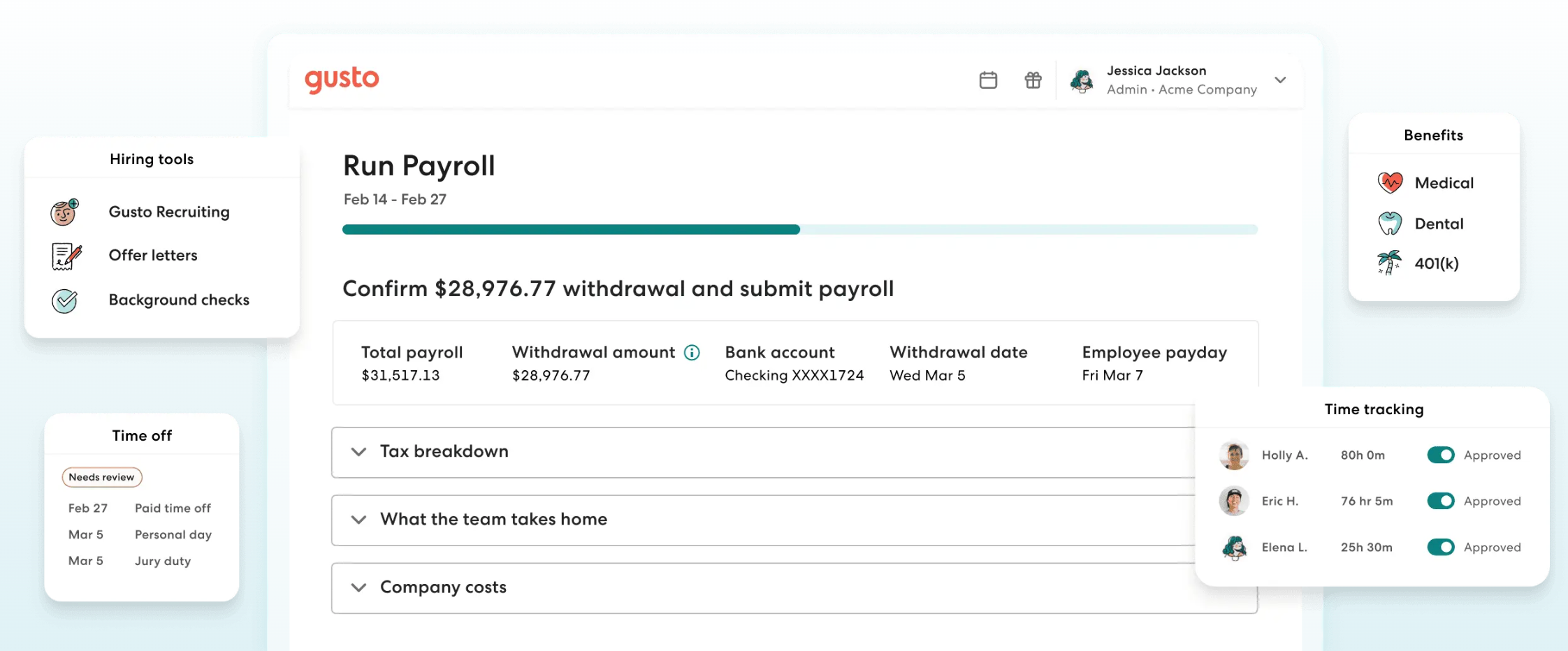Image resolution: width=1568 pixels, height=651 pixels.
Task: Select the Dental tooth icon
Action: click(x=1389, y=223)
